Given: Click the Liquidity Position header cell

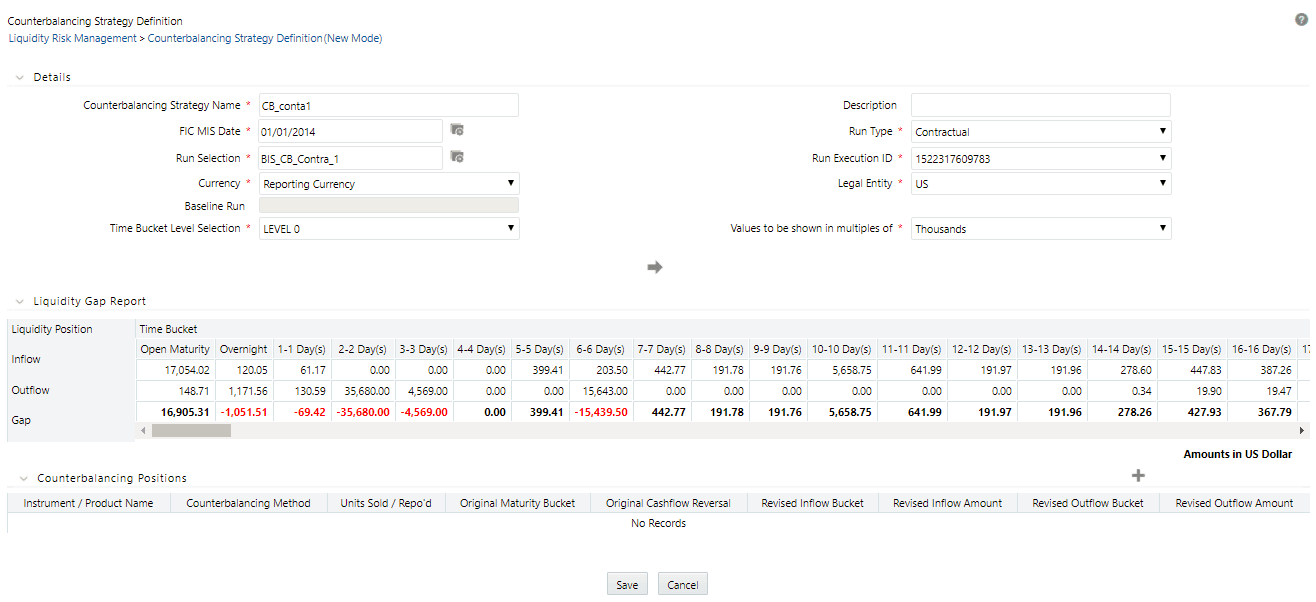Looking at the screenshot, I should point(51,329).
